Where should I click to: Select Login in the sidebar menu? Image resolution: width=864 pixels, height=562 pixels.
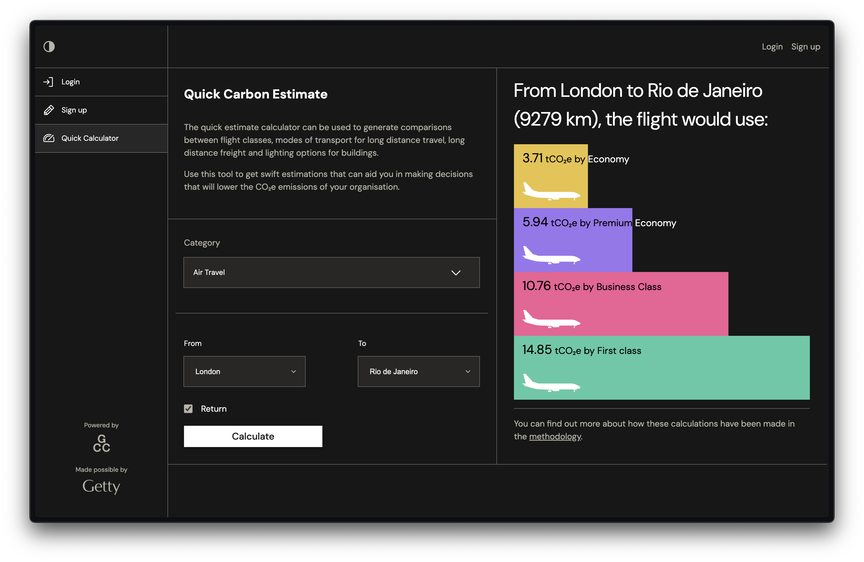coord(101,82)
